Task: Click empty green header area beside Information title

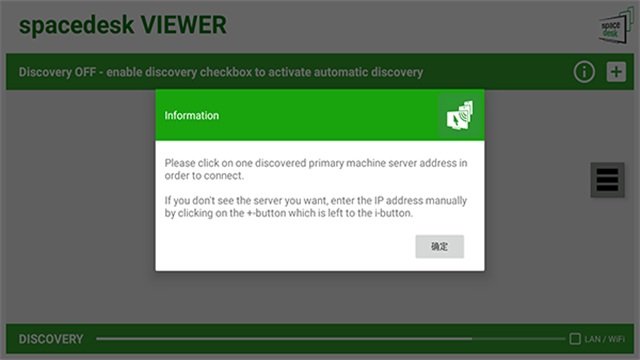Action: (327, 116)
